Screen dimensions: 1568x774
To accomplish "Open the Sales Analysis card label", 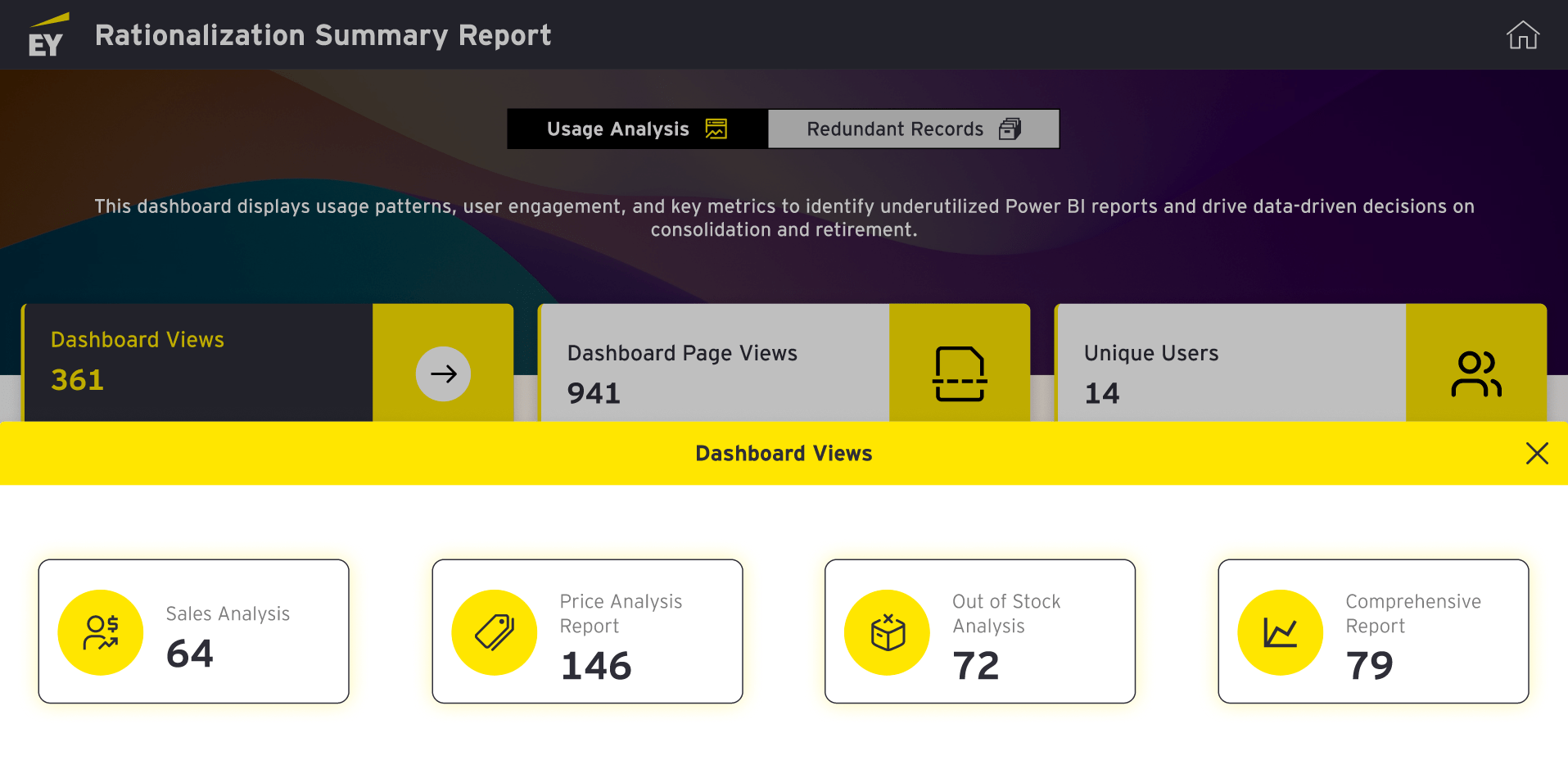I will [x=228, y=614].
